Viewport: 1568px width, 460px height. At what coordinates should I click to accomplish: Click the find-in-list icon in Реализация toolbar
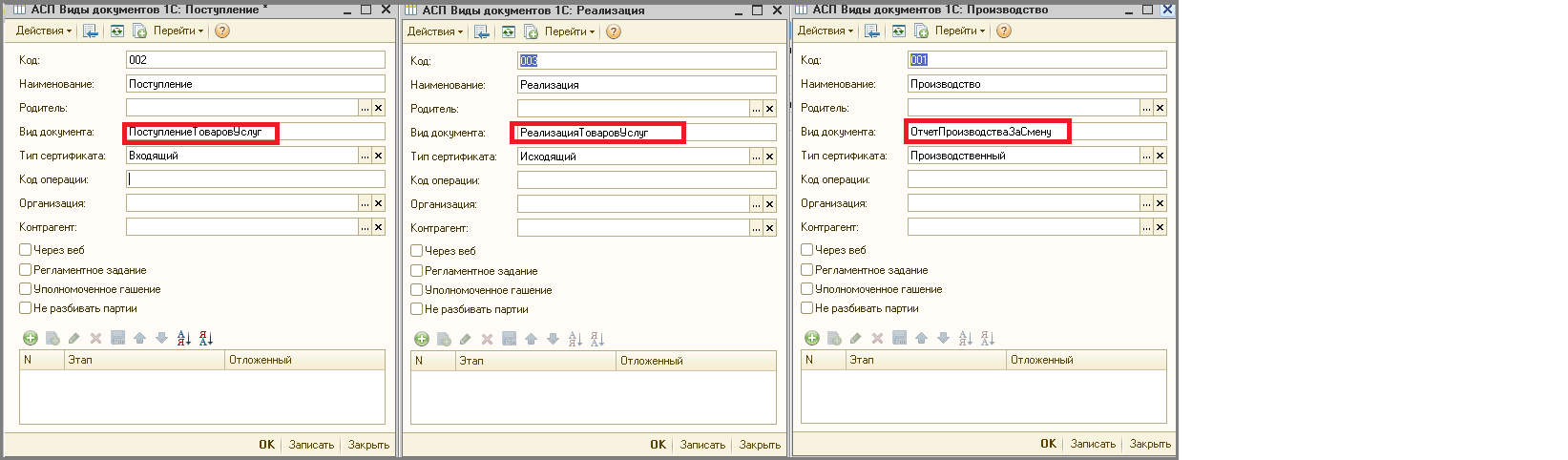[482, 31]
